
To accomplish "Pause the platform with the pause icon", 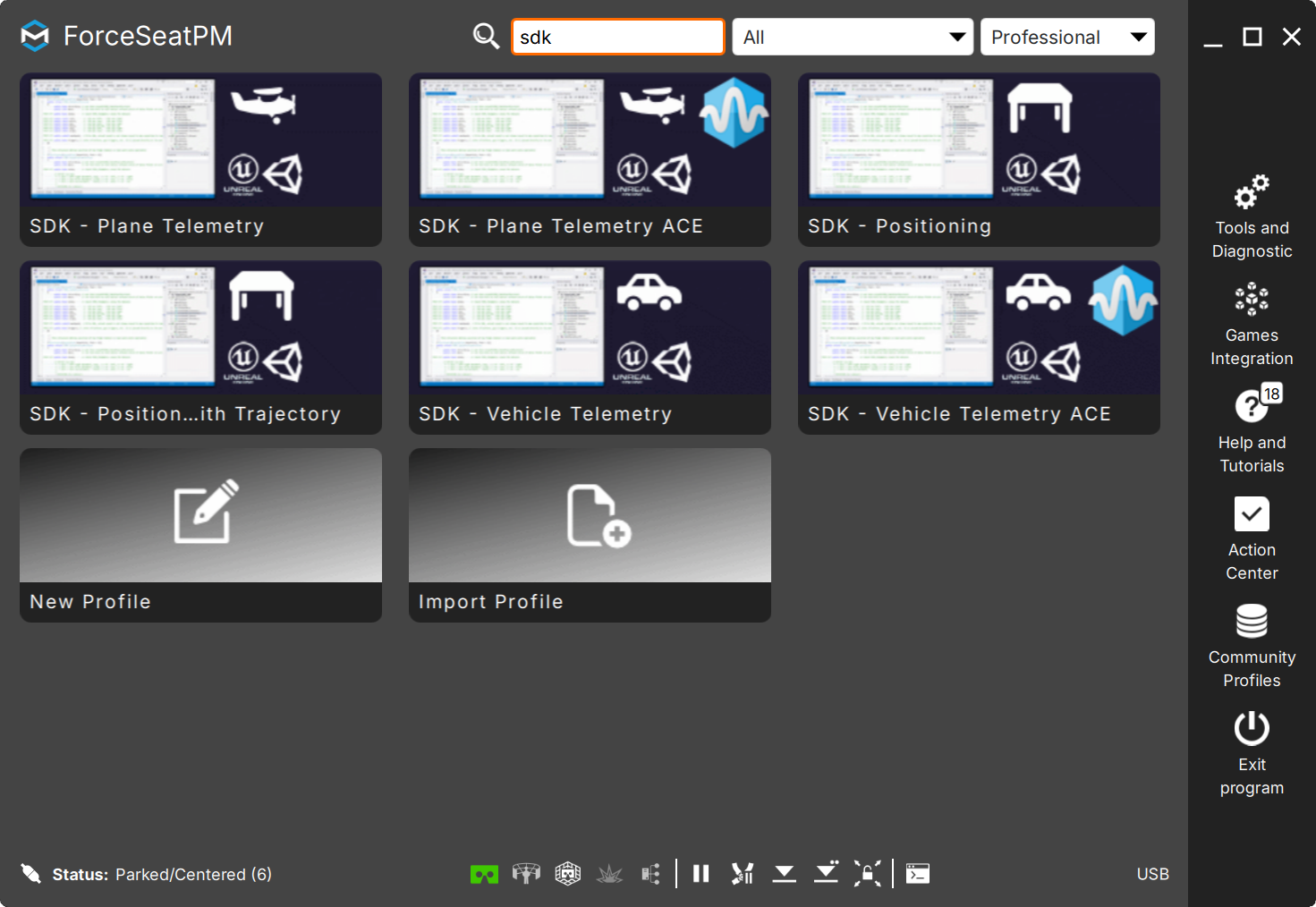I will [x=700, y=874].
